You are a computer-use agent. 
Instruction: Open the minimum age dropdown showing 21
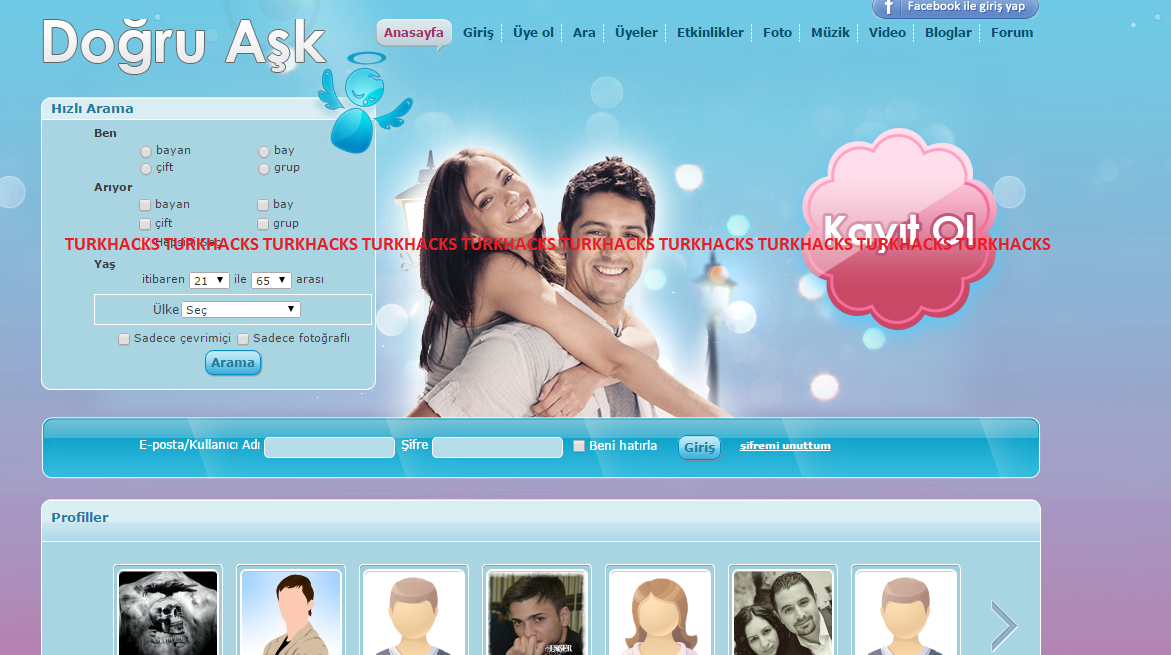tap(209, 280)
